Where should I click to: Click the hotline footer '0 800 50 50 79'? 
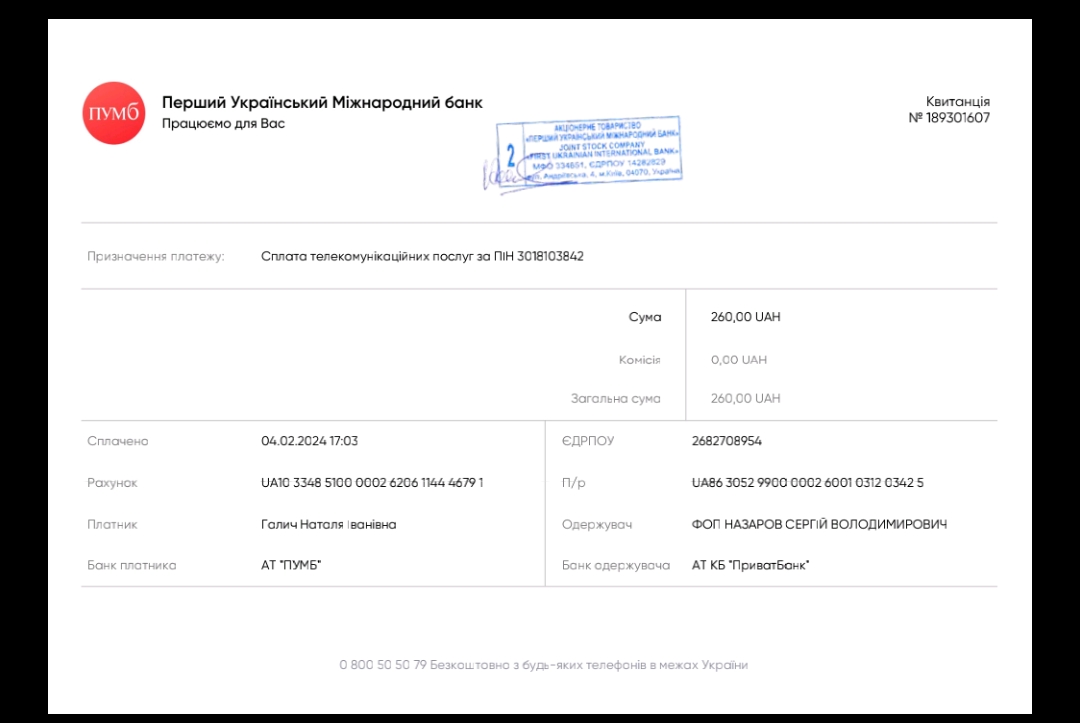pyautogui.click(x=383, y=665)
